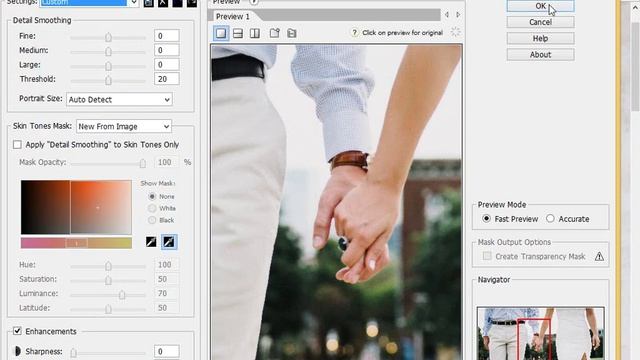Click the Medium smoothing slider handle
Image resolution: width=640 pixels, height=360 pixels.
(108, 52)
